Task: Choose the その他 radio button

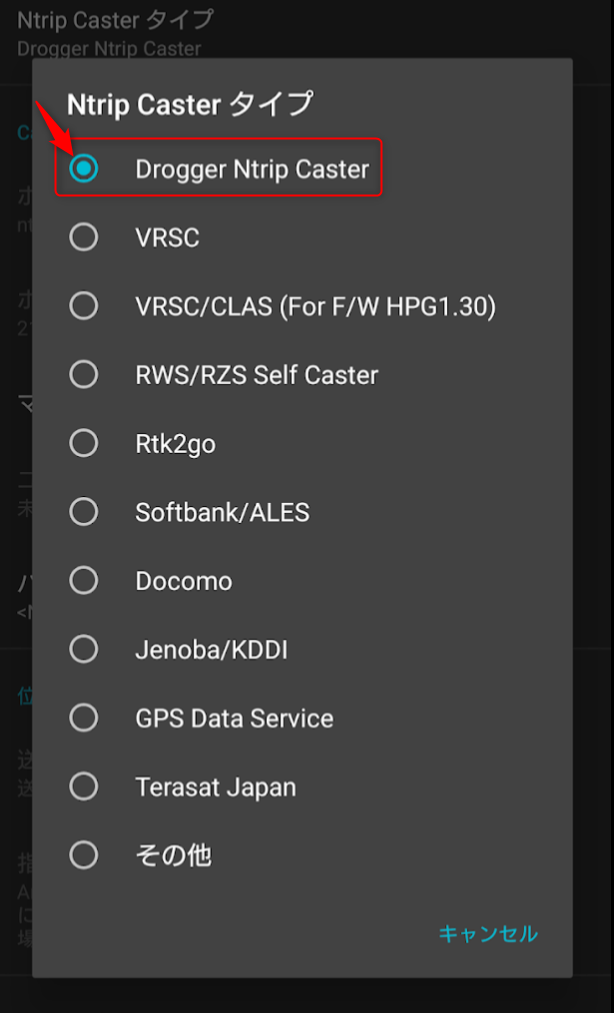Action: pos(84,855)
